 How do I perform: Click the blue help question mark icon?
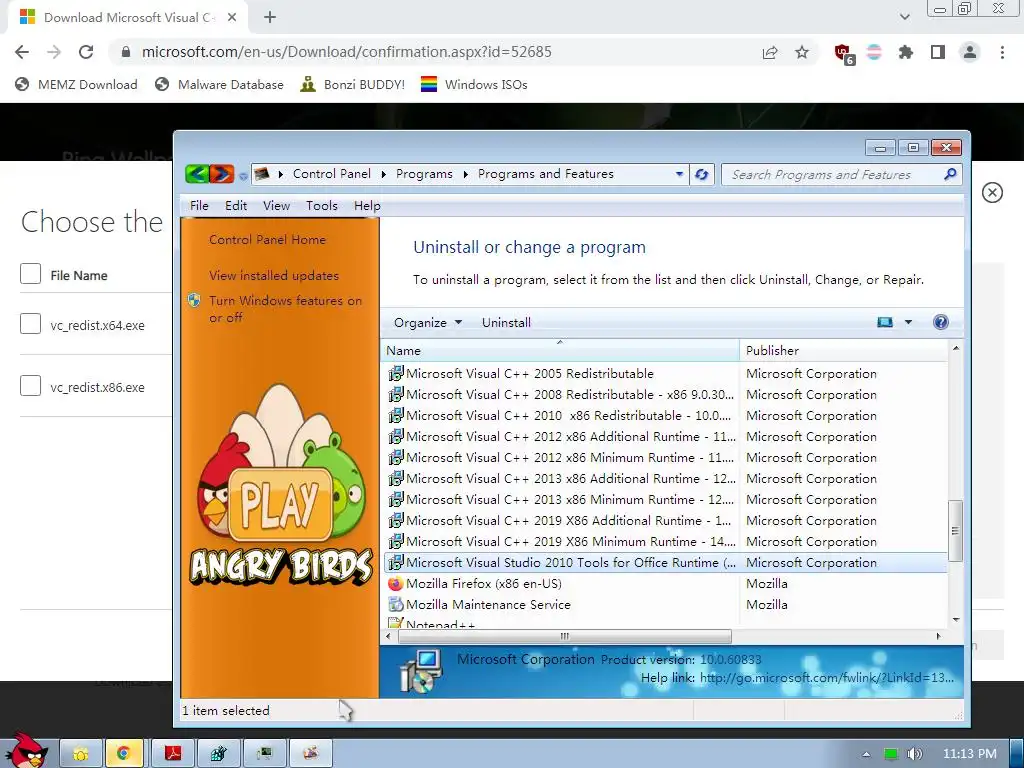point(940,322)
